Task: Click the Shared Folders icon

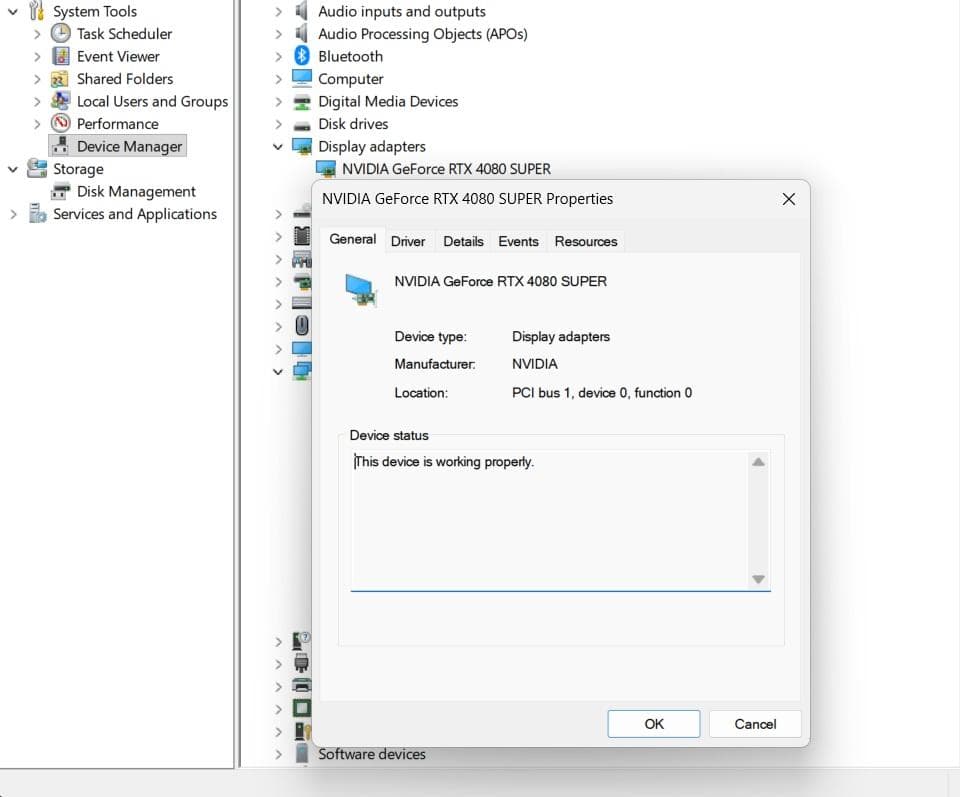Action: (61, 78)
